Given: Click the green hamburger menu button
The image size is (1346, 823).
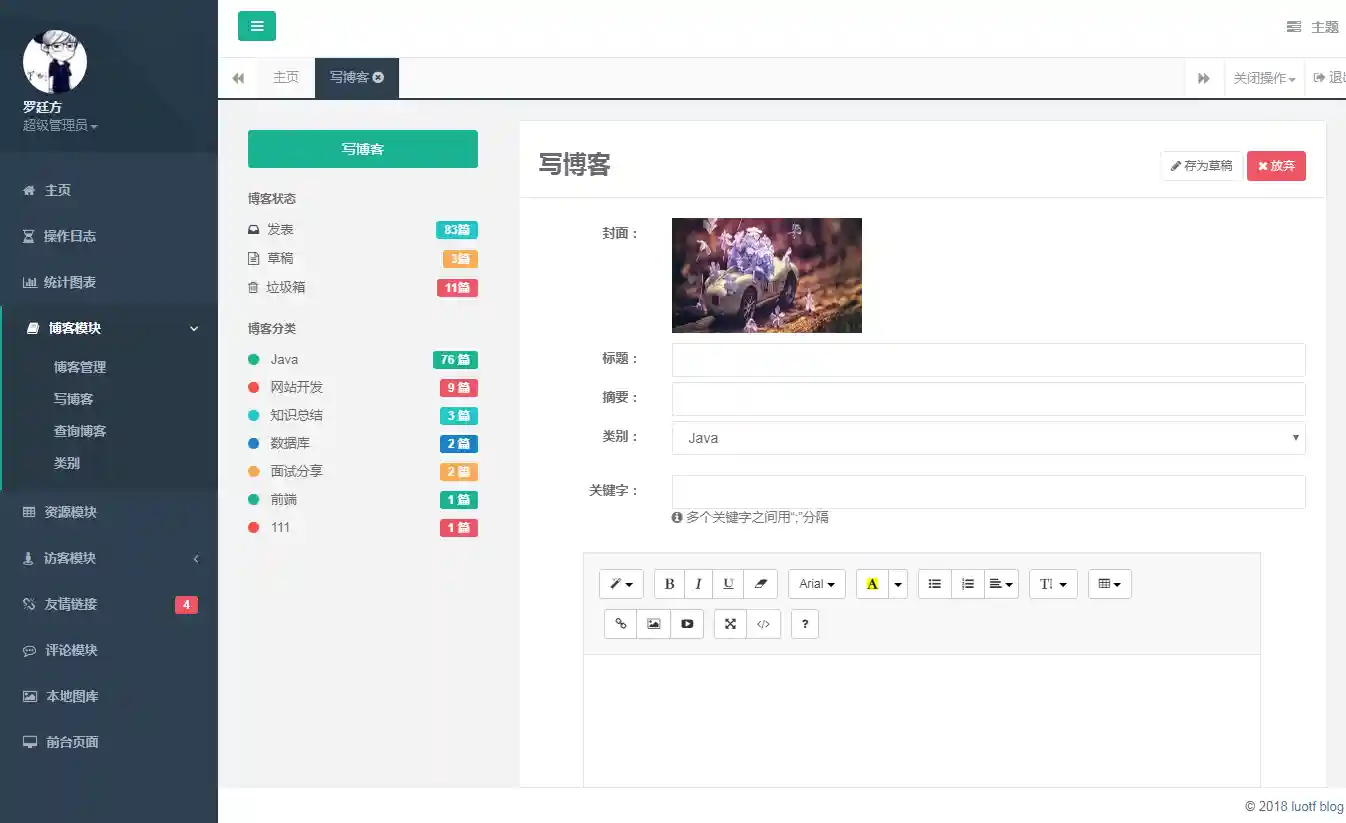Looking at the screenshot, I should (x=257, y=26).
